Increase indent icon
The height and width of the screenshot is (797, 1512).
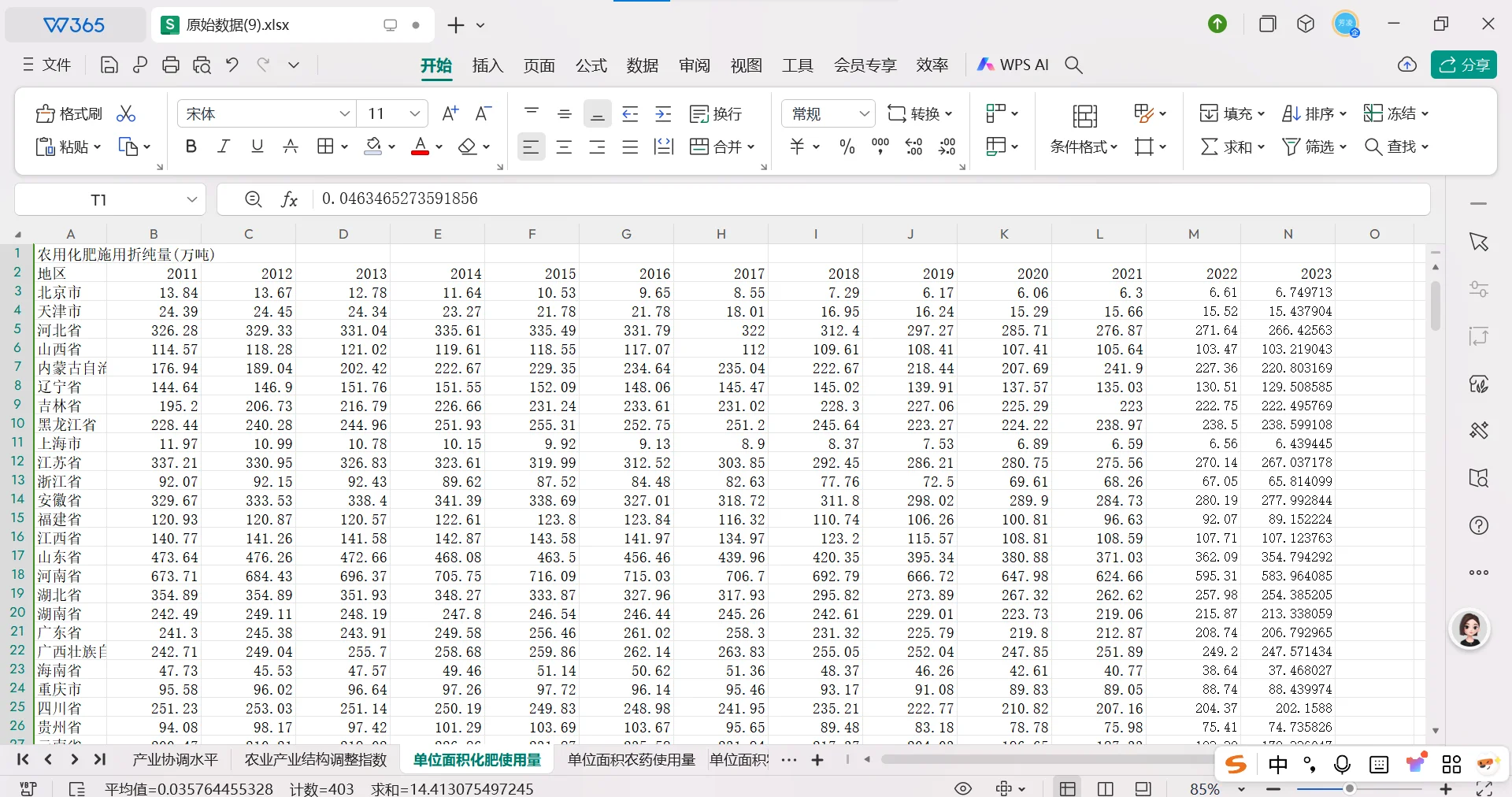[664, 114]
